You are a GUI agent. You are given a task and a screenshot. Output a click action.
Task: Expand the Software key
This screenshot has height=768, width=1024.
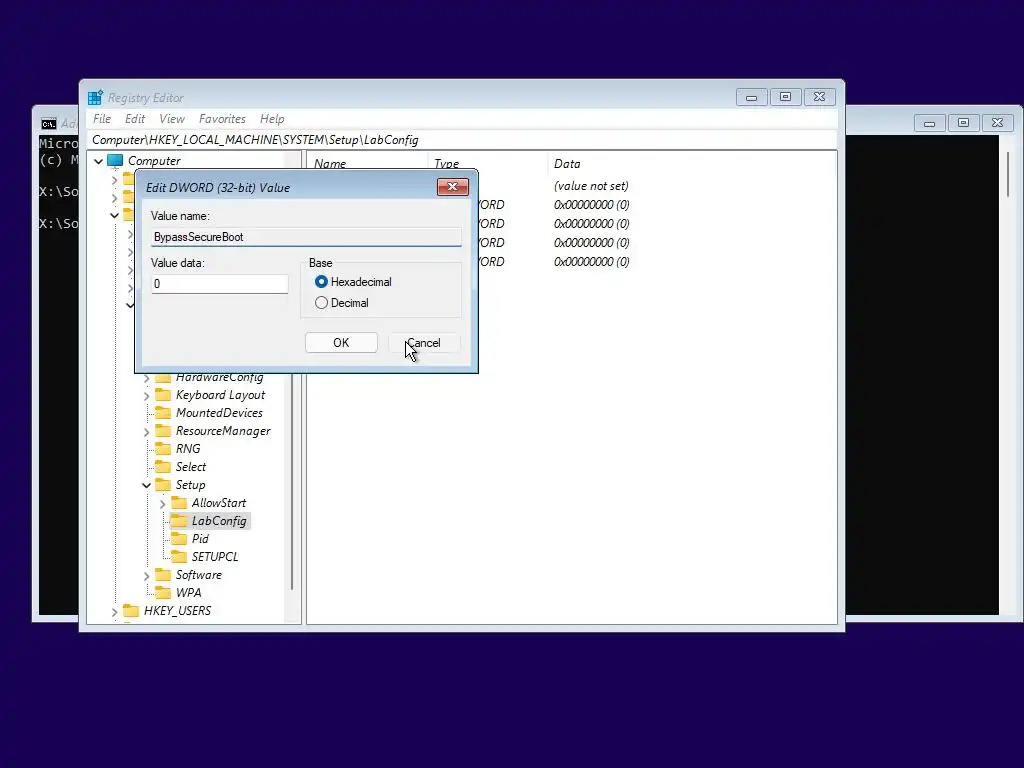146,575
